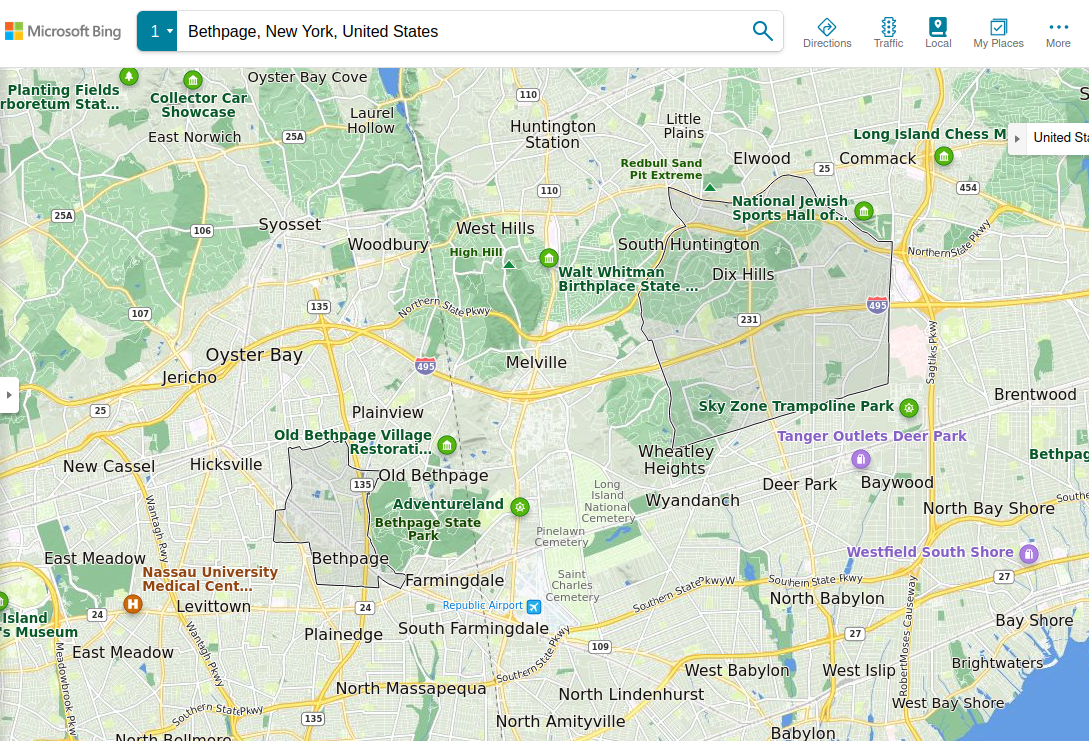Viewport: 1089px width, 741px height.
Task: Click Old Bethpage Village Restoration marker
Action: (x=447, y=444)
